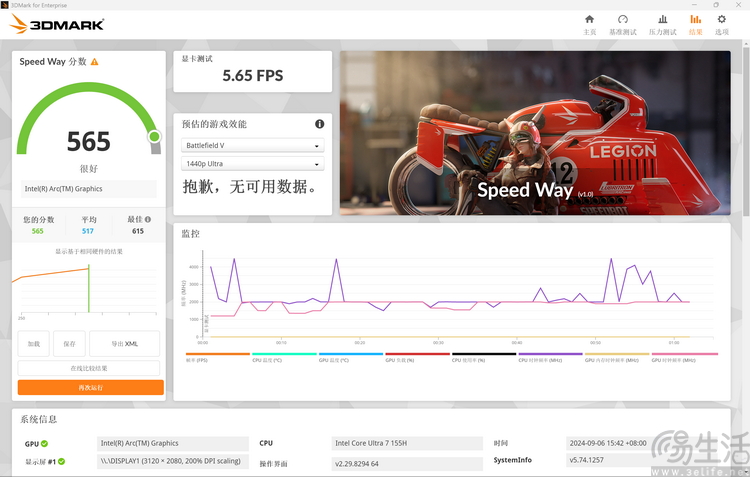
Task: Click the GPU green check status icon
Action: [44, 444]
